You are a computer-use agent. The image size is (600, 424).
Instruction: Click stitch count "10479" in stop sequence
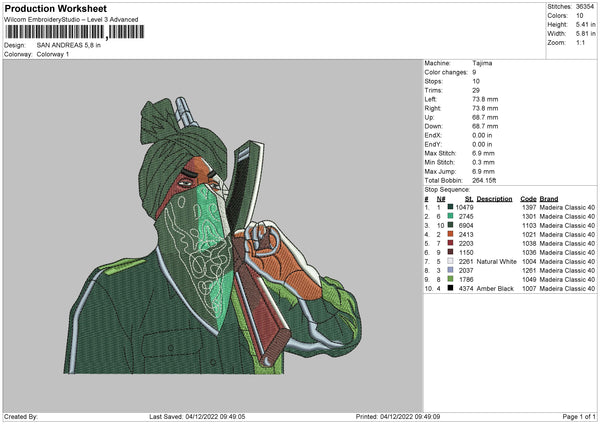click(465, 207)
